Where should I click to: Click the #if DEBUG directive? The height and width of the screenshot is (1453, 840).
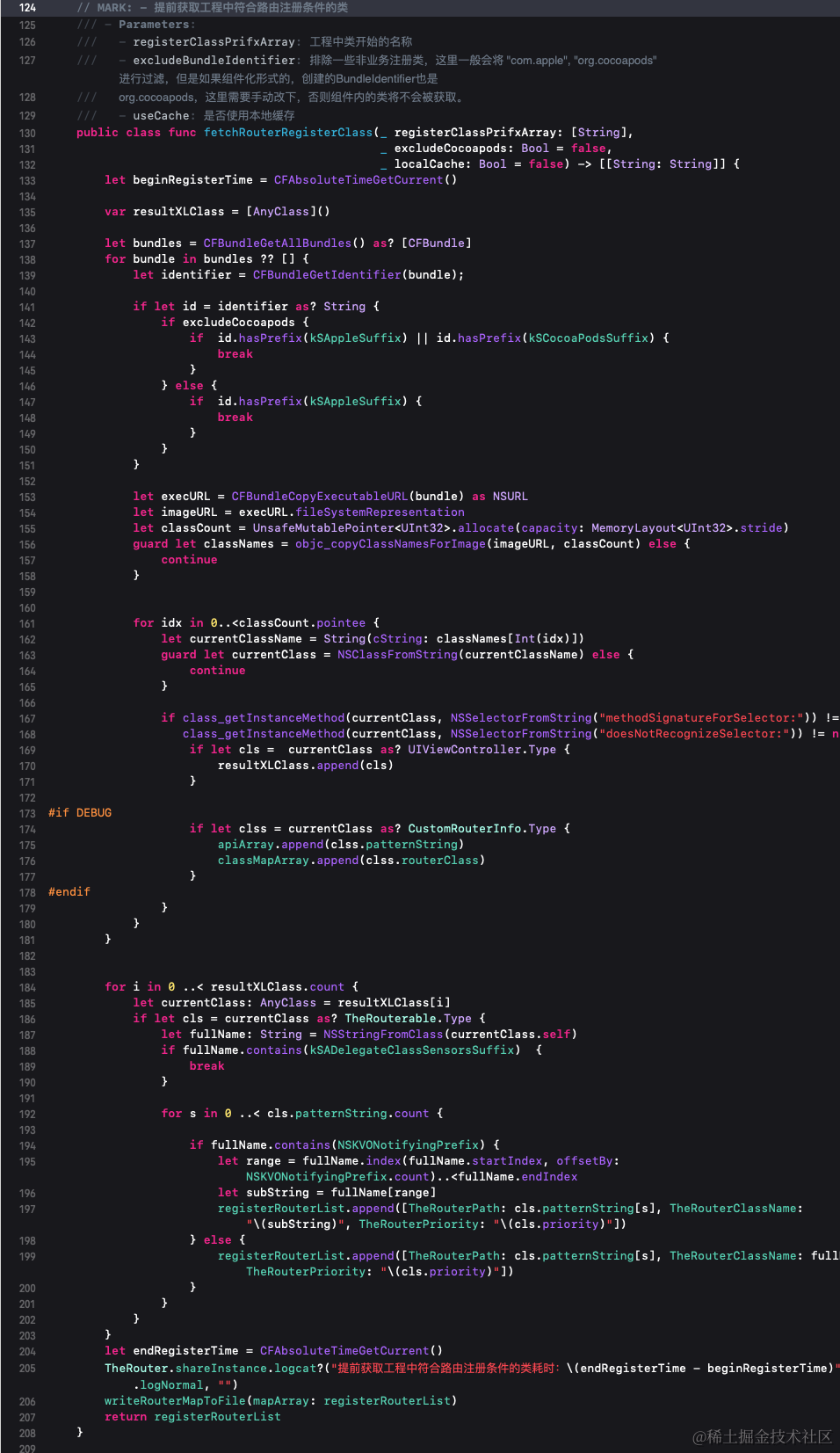80,813
